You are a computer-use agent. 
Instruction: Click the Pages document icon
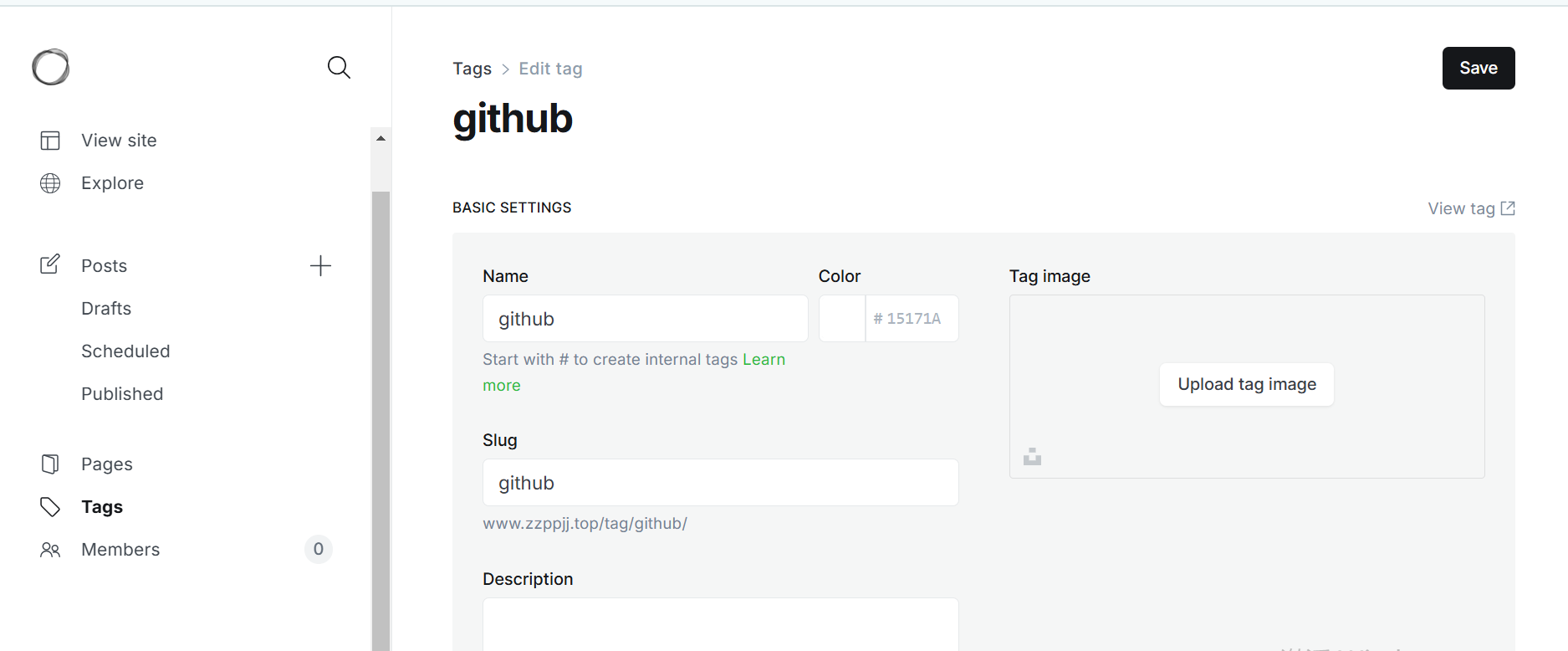click(50, 464)
